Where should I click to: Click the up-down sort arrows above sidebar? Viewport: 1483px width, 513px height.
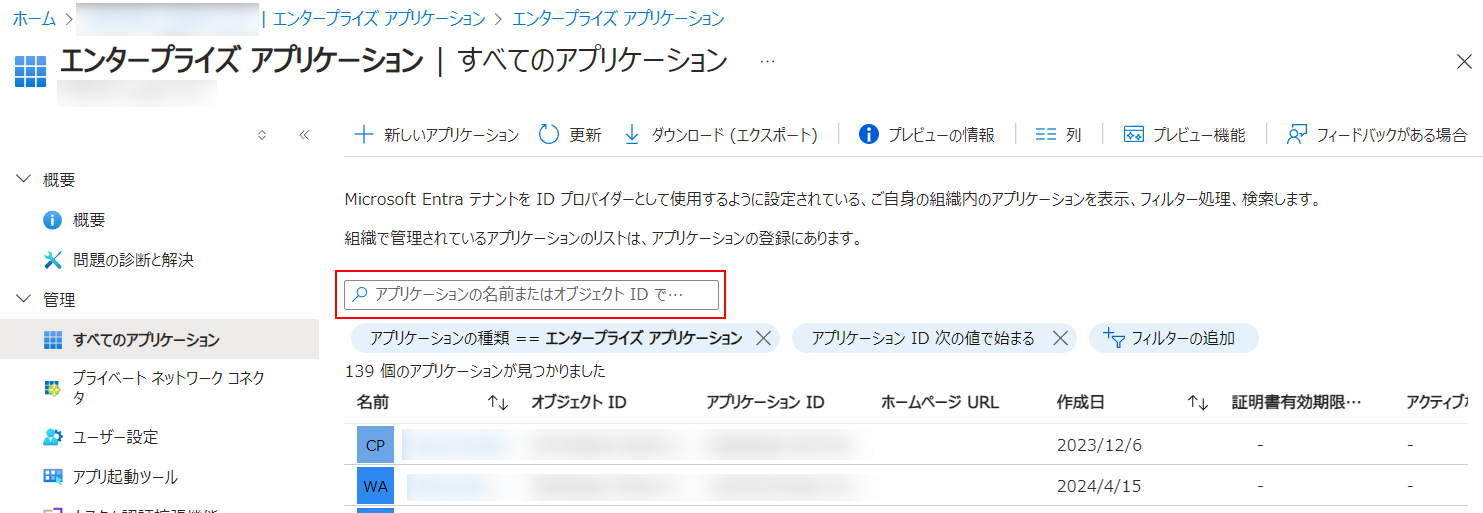pos(262,135)
